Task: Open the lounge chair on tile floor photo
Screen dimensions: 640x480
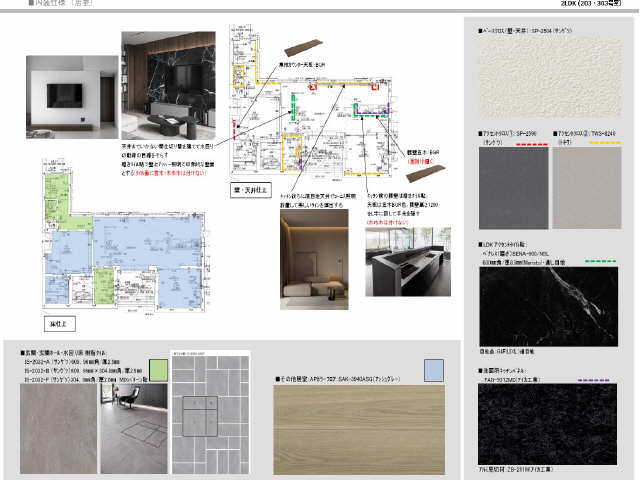Action: tap(134, 429)
